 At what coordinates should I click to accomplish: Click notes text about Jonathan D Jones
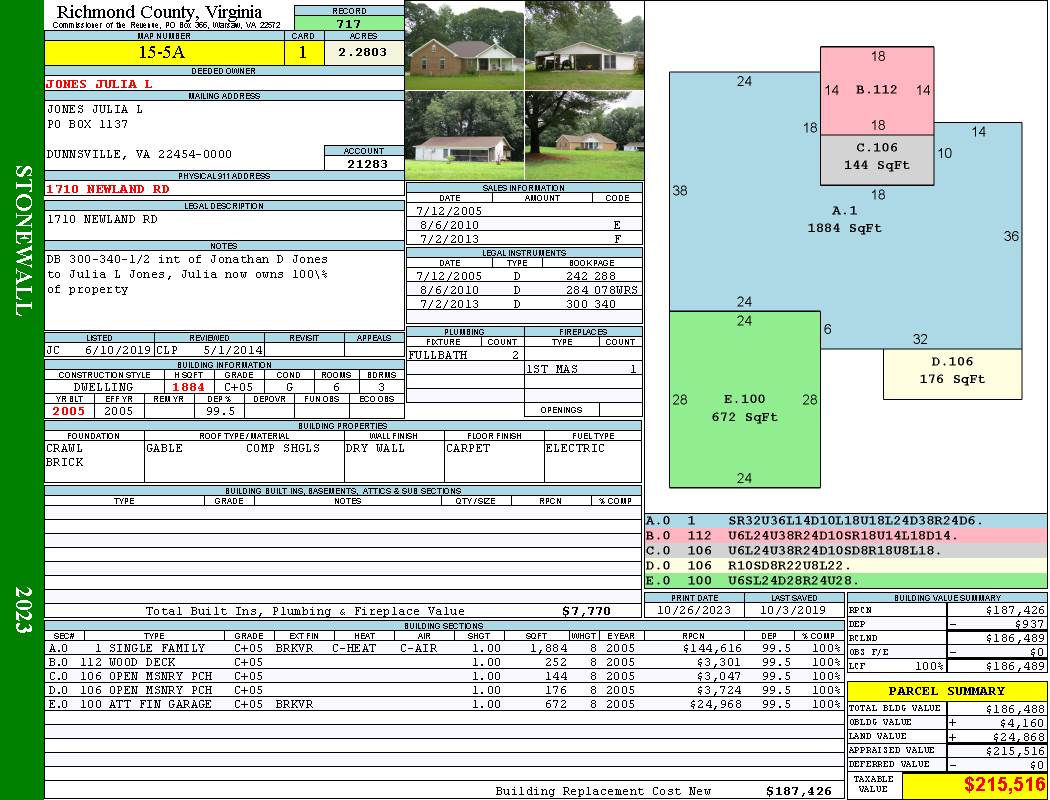click(188, 274)
